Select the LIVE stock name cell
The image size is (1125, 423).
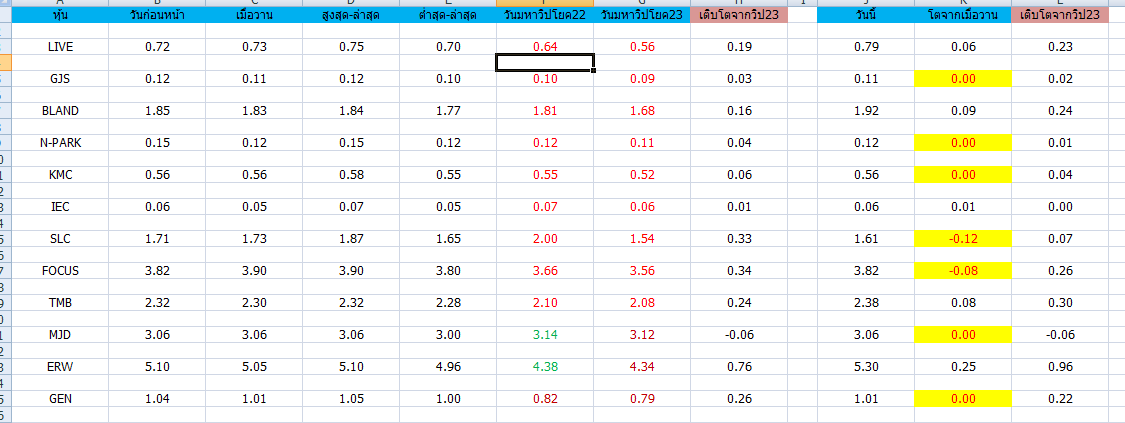[x=60, y=47]
